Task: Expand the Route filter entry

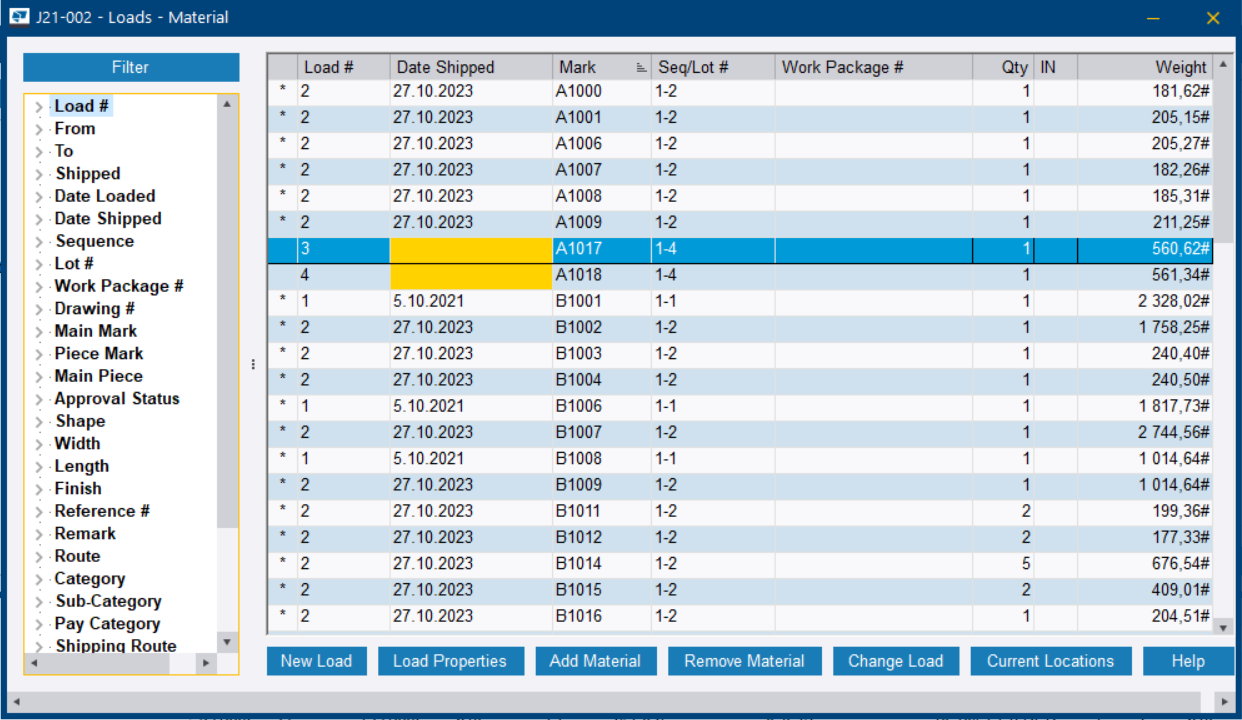Action: point(39,555)
